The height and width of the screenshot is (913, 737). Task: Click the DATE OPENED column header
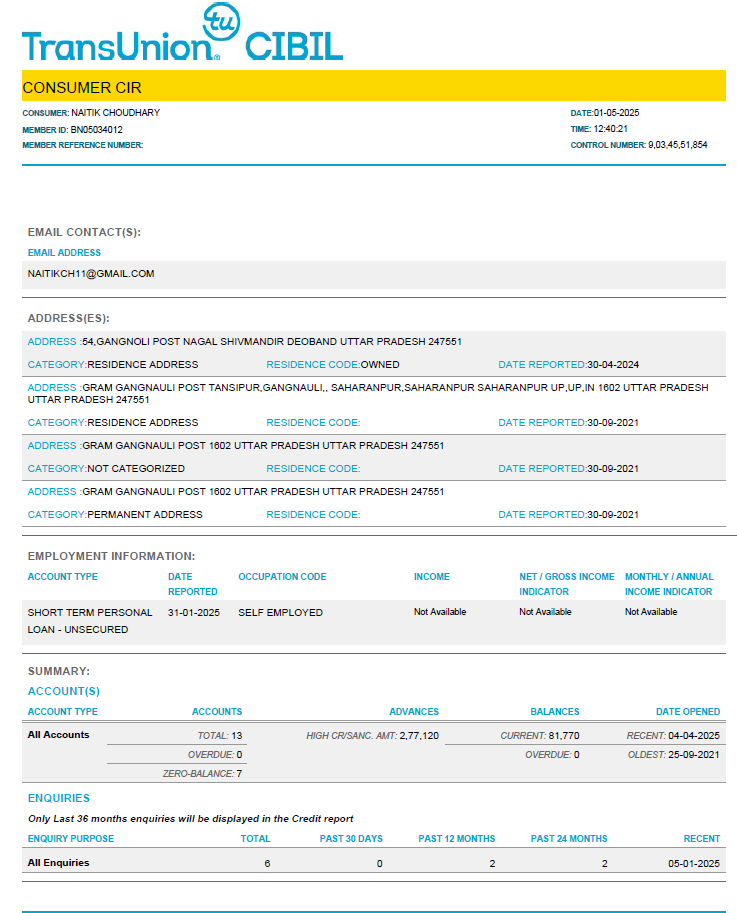[688, 712]
